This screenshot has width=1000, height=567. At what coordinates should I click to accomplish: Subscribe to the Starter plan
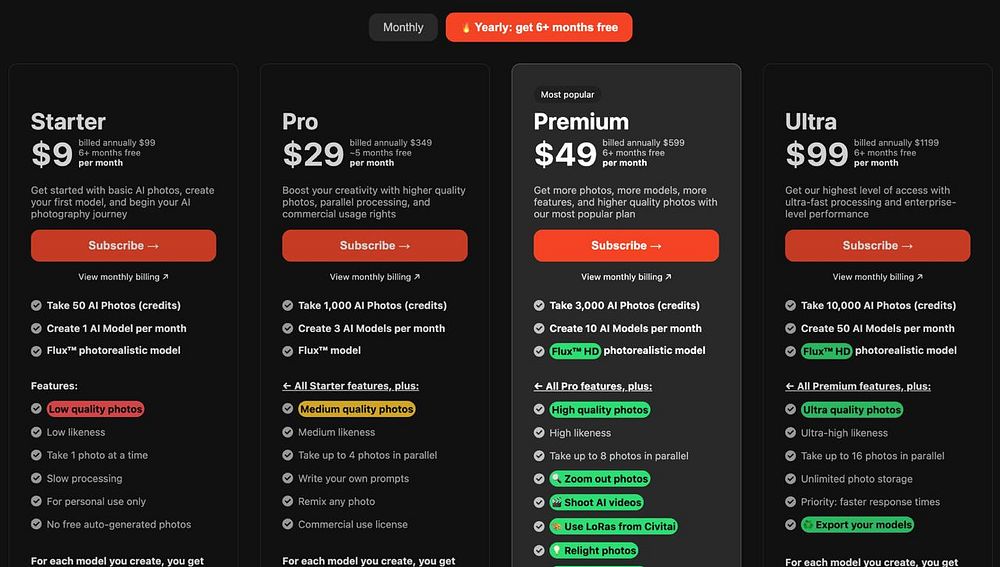tap(123, 246)
